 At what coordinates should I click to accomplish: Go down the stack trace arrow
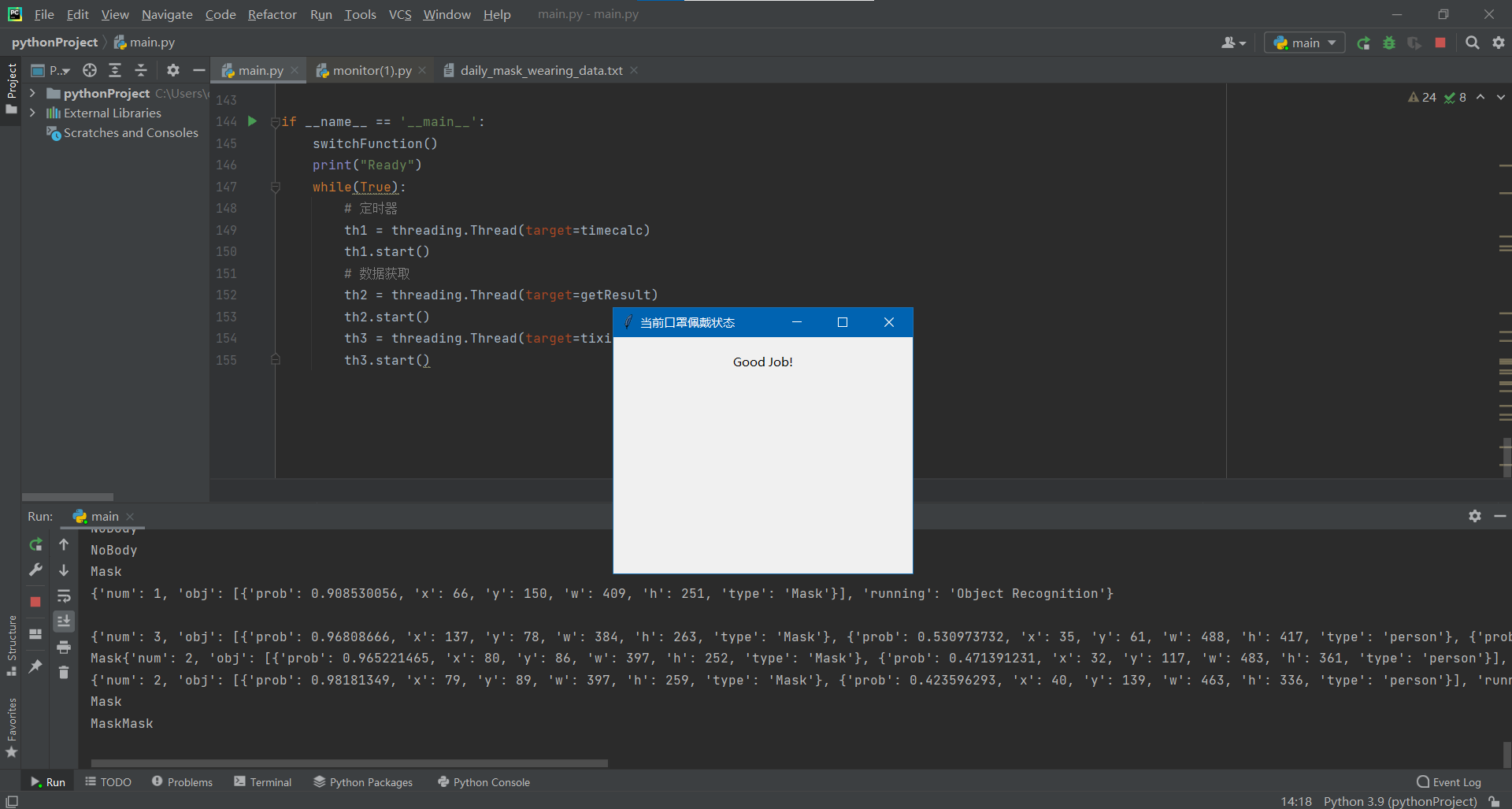click(64, 570)
